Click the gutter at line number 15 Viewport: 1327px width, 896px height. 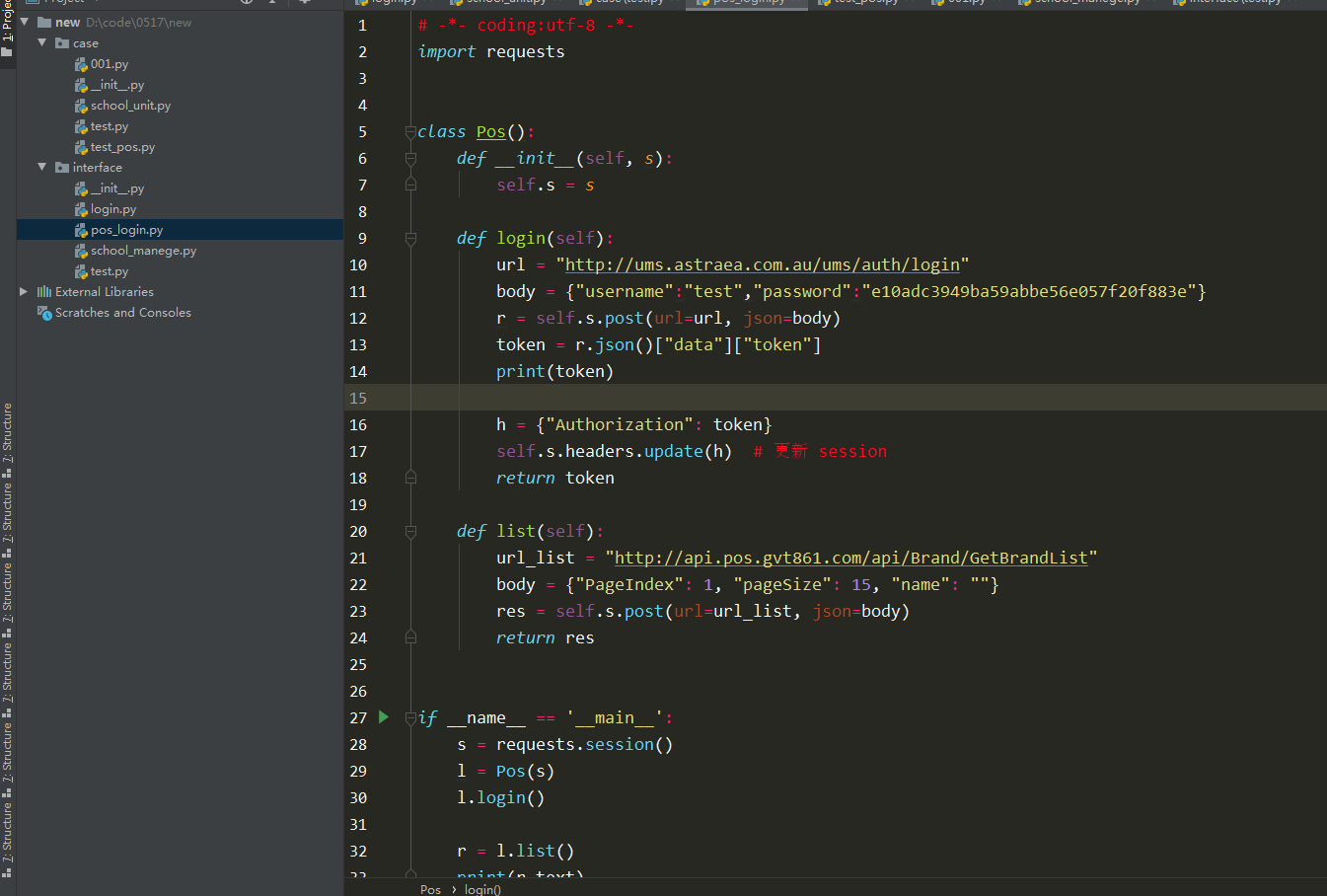coord(358,398)
